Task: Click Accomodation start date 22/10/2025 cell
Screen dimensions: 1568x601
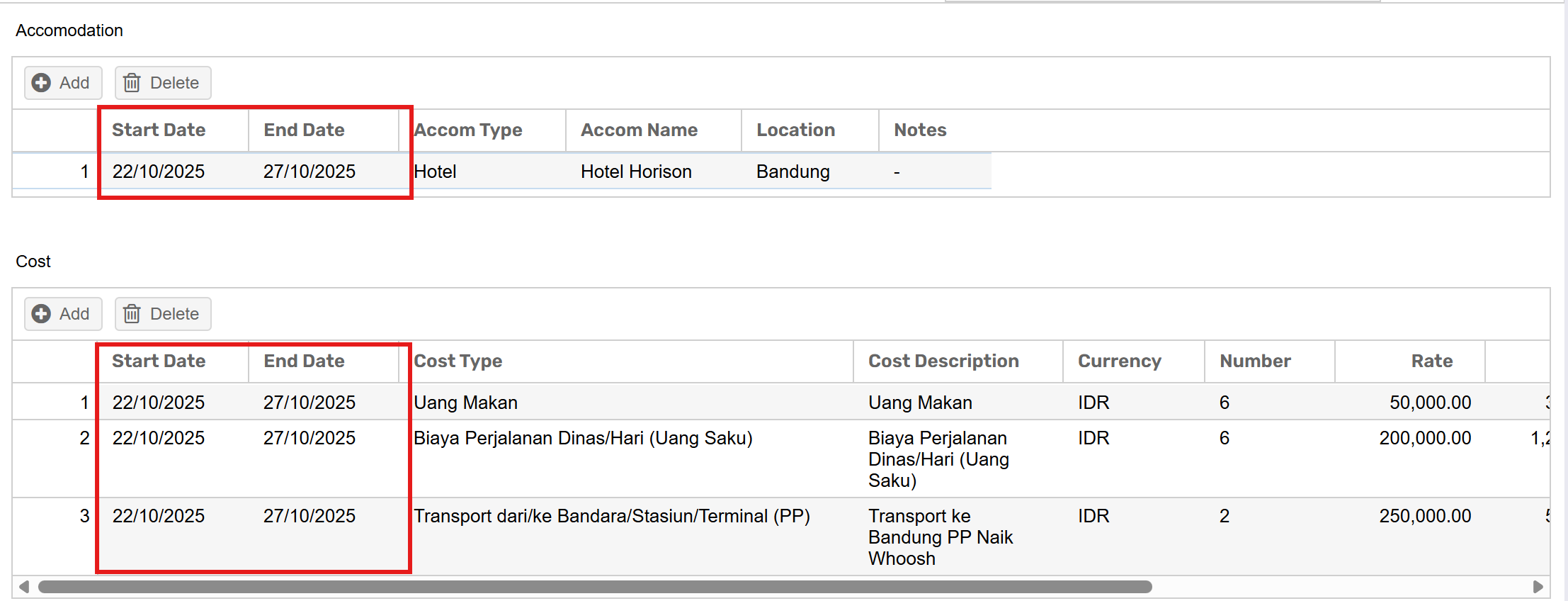Action: 159,172
